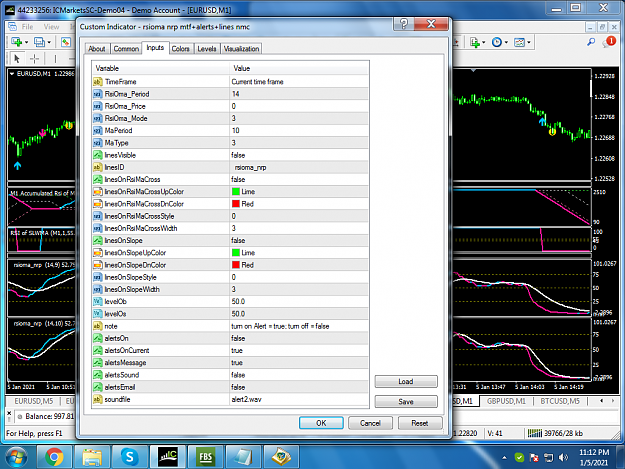Load saved input settings
Viewport: 625px width, 469px height.
pyautogui.click(x=406, y=381)
